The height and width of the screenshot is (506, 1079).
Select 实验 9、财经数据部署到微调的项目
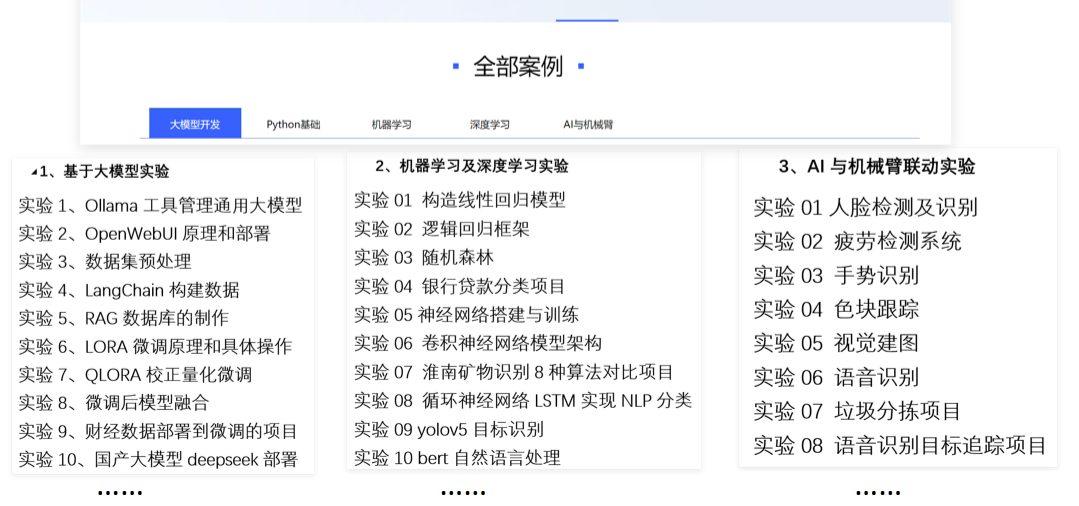coord(158,432)
